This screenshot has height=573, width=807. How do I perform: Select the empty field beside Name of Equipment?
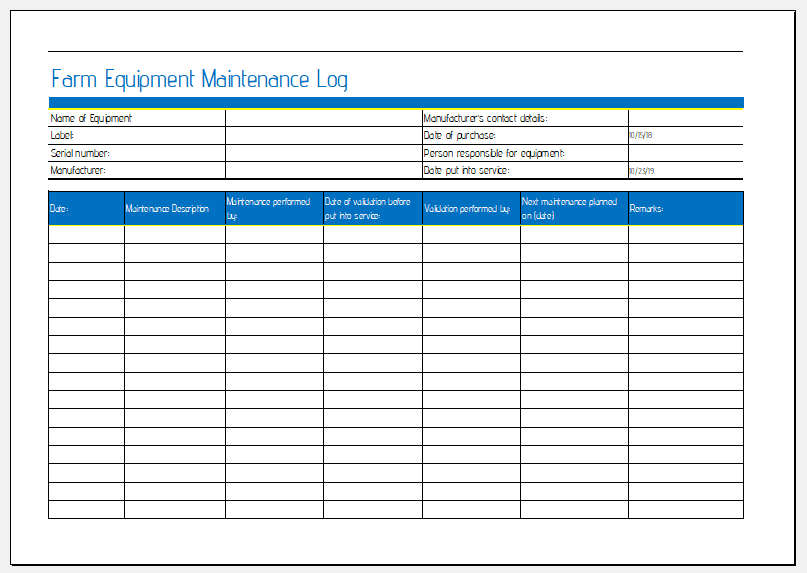(323, 118)
